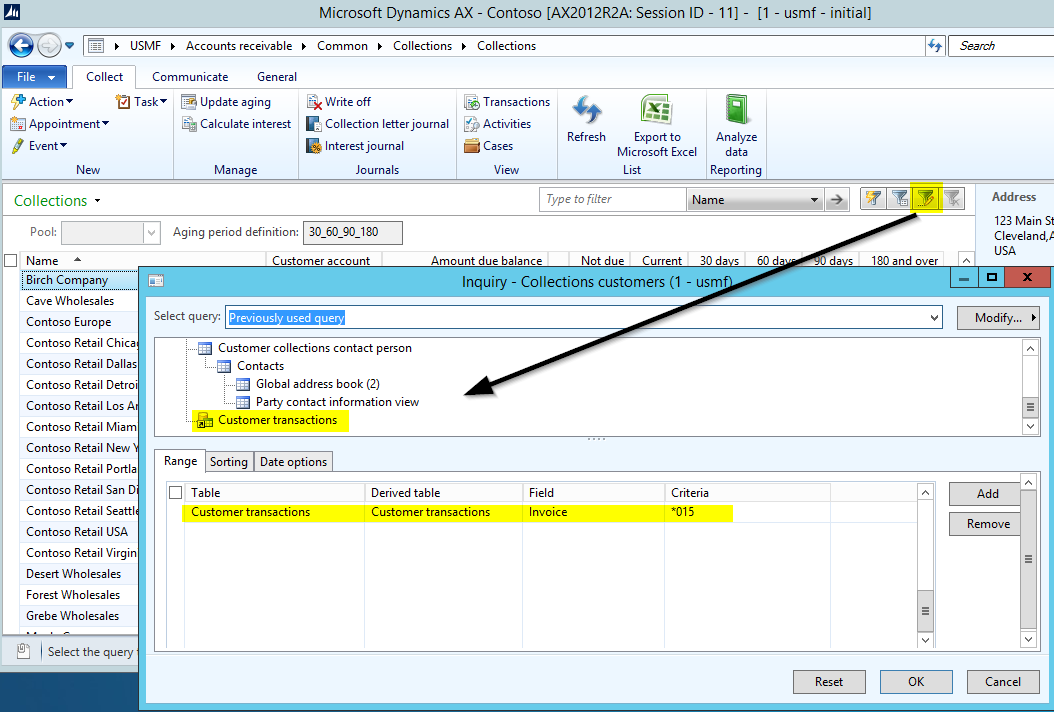This screenshot has width=1054, height=712.
Task: Click the Add button to add a range
Action: 987,493
